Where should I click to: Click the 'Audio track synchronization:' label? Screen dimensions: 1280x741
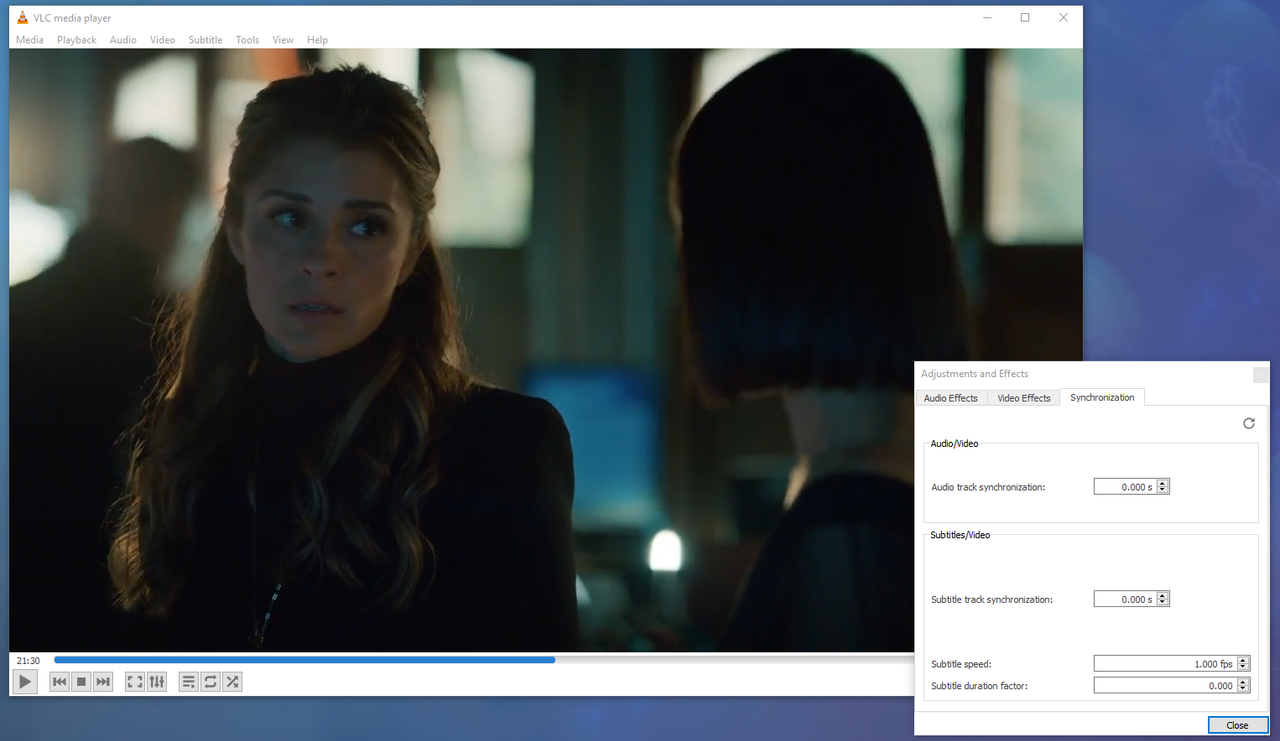988,487
